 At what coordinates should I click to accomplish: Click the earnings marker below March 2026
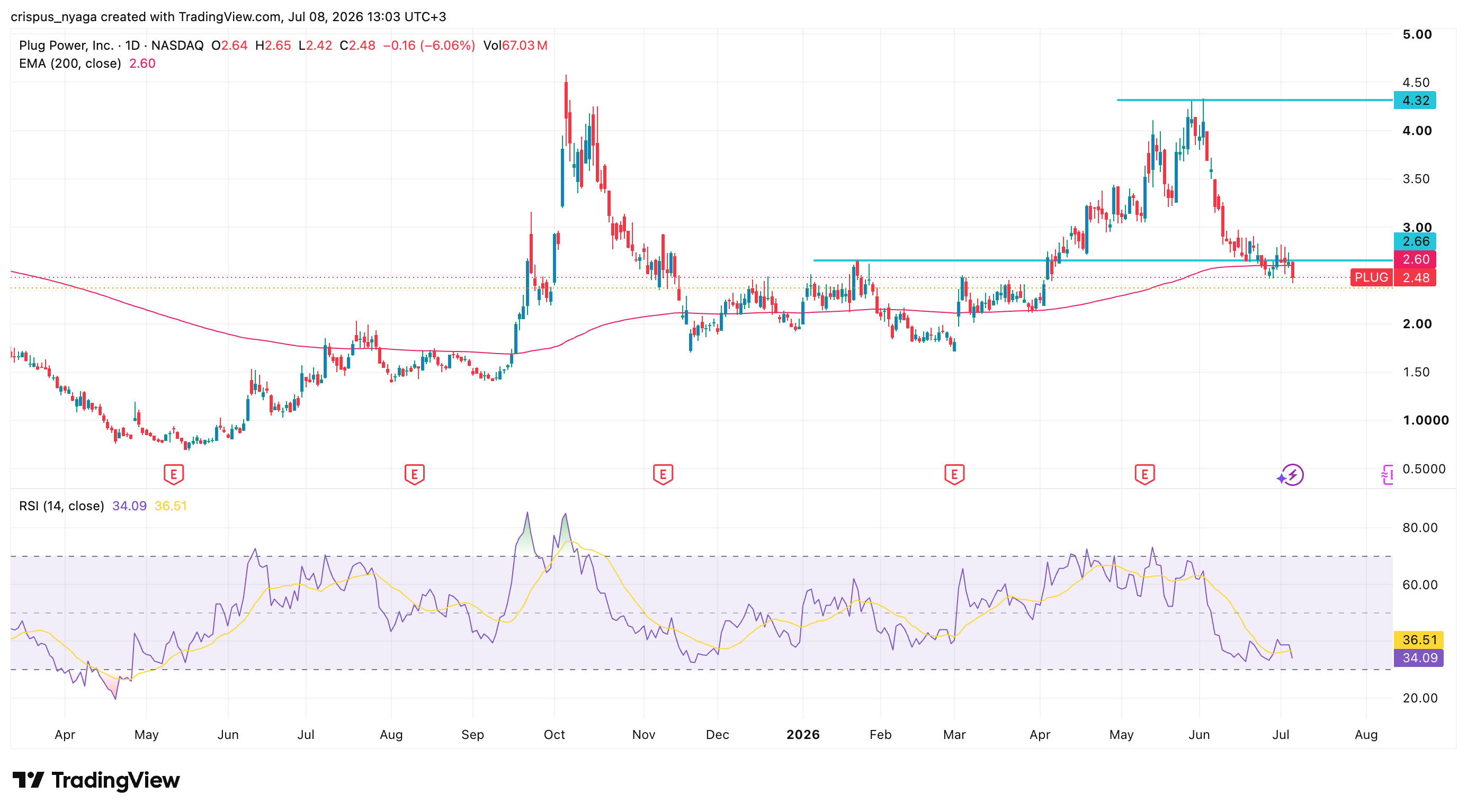(x=954, y=474)
